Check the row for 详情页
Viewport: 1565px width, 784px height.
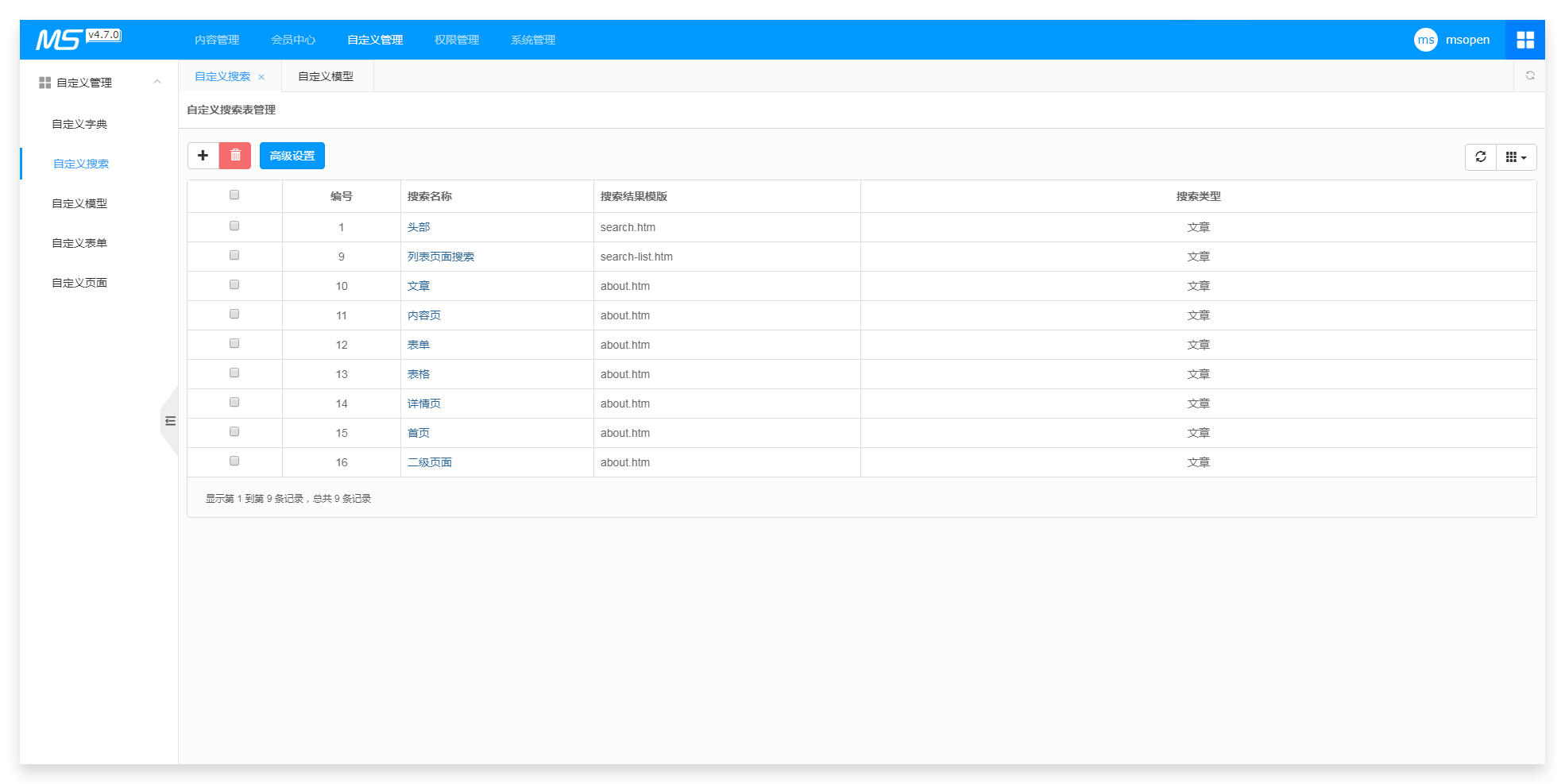tap(234, 402)
